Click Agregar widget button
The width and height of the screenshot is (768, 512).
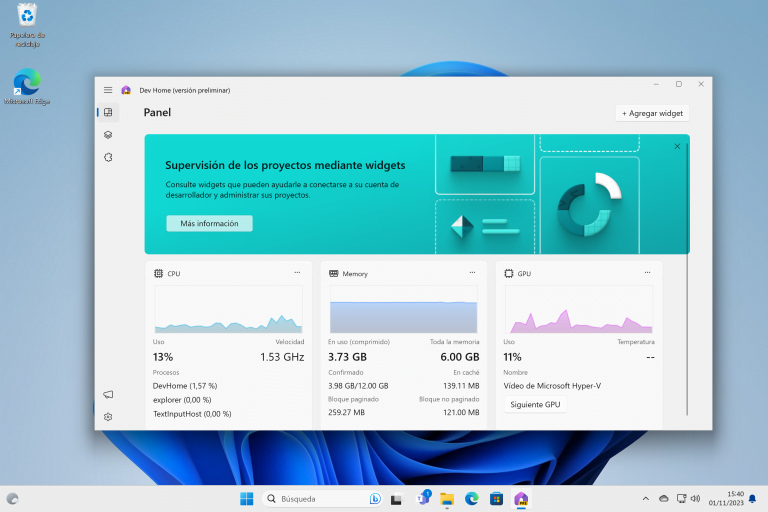point(652,113)
